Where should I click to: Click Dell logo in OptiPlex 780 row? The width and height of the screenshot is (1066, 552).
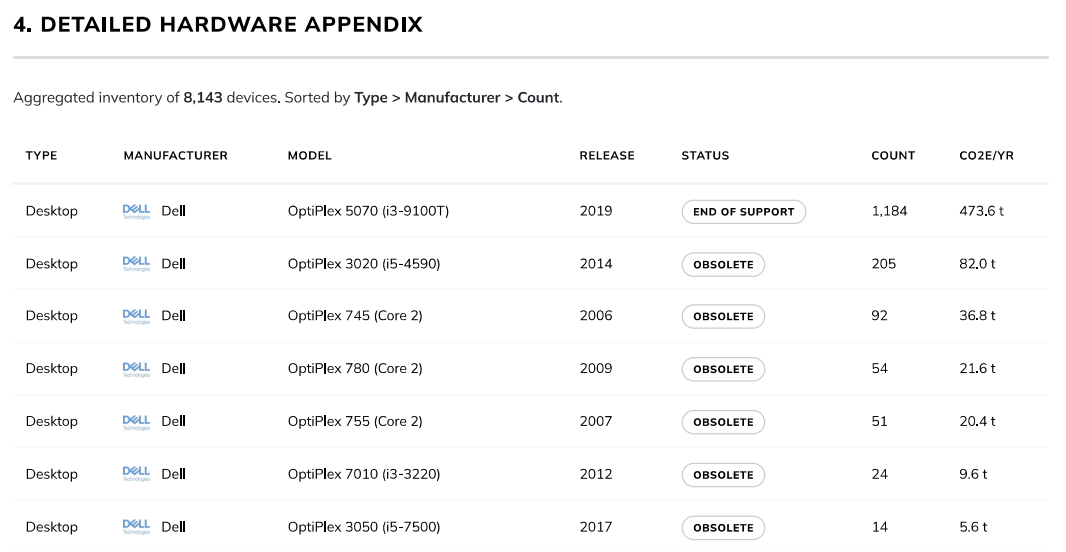pyautogui.click(x=136, y=369)
